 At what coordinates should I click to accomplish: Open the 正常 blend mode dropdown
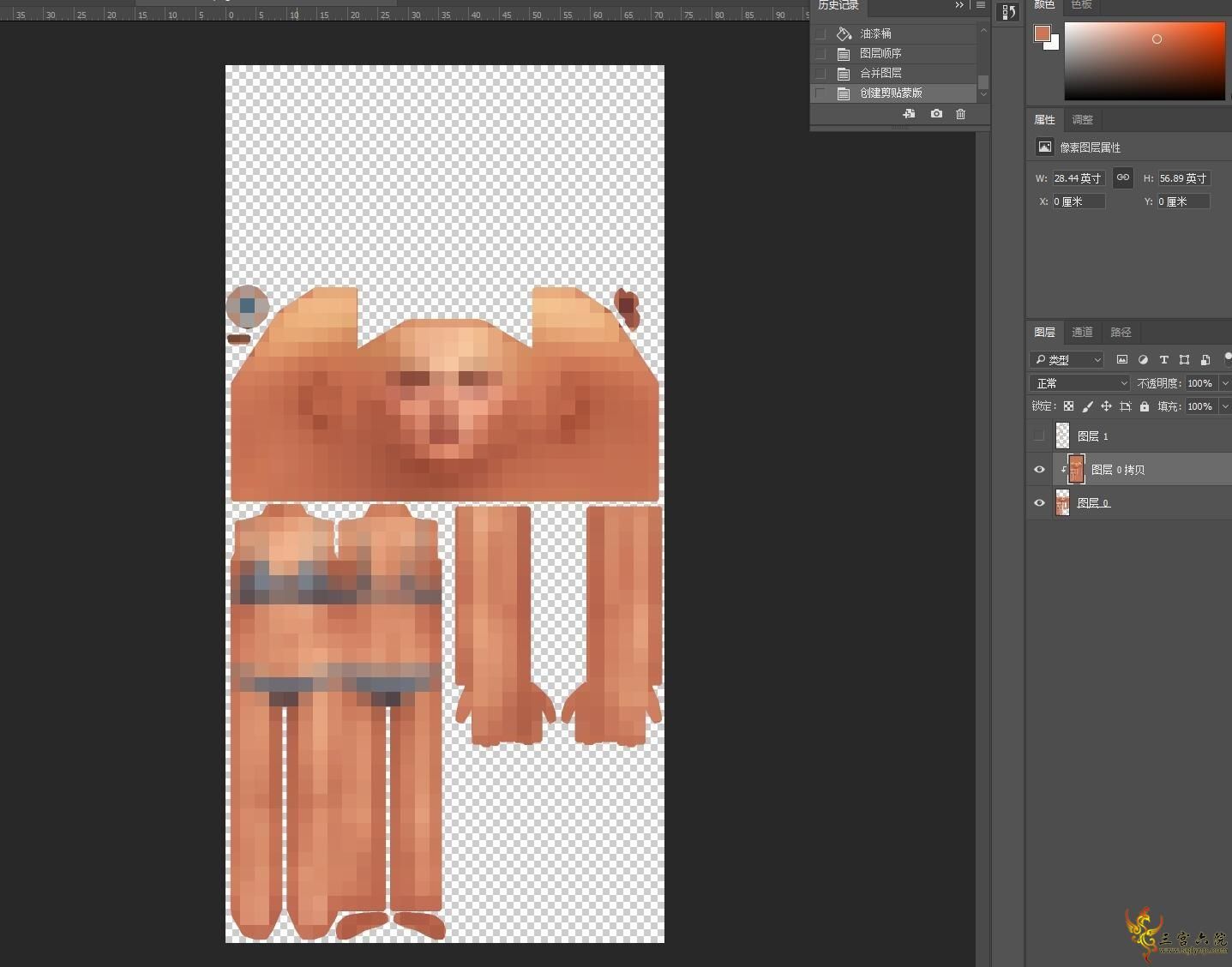pyautogui.click(x=1079, y=383)
